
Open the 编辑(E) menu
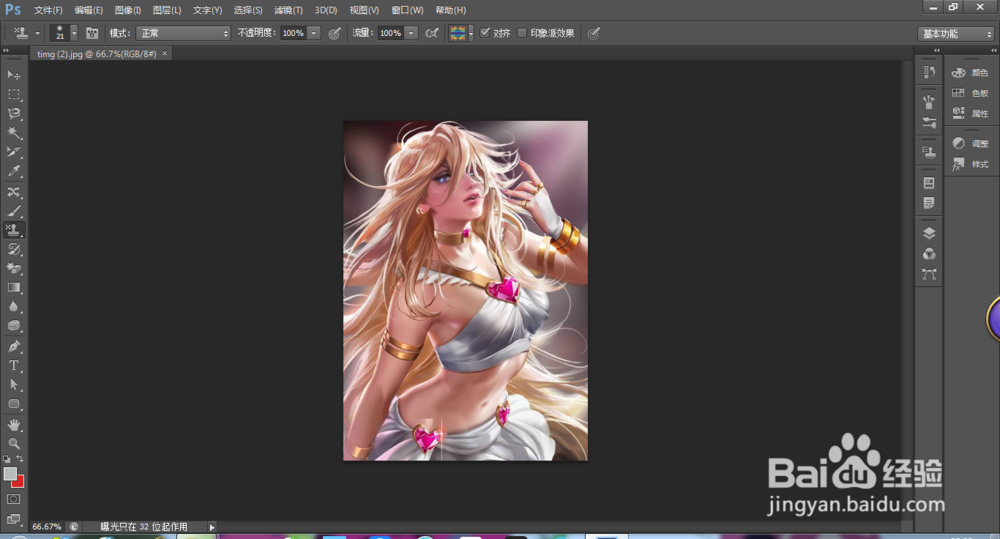(x=89, y=10)
